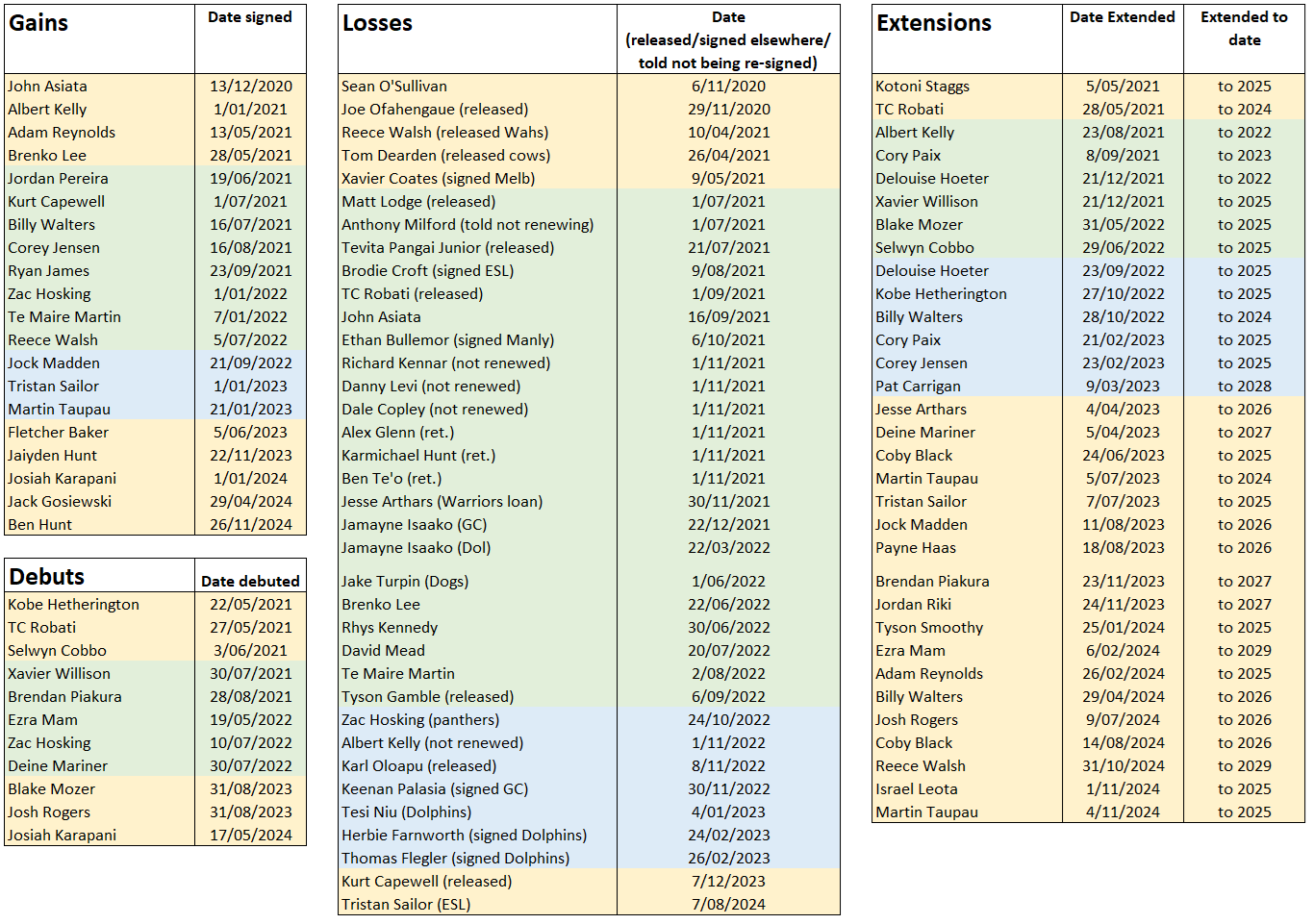Click Anthony Milford (told not renewing) cell

[478, 224]
